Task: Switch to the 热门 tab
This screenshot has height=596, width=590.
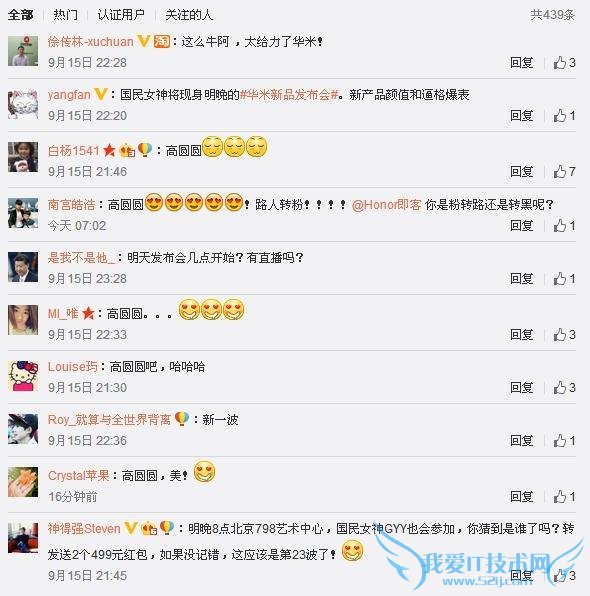Action: pos(65,15)
